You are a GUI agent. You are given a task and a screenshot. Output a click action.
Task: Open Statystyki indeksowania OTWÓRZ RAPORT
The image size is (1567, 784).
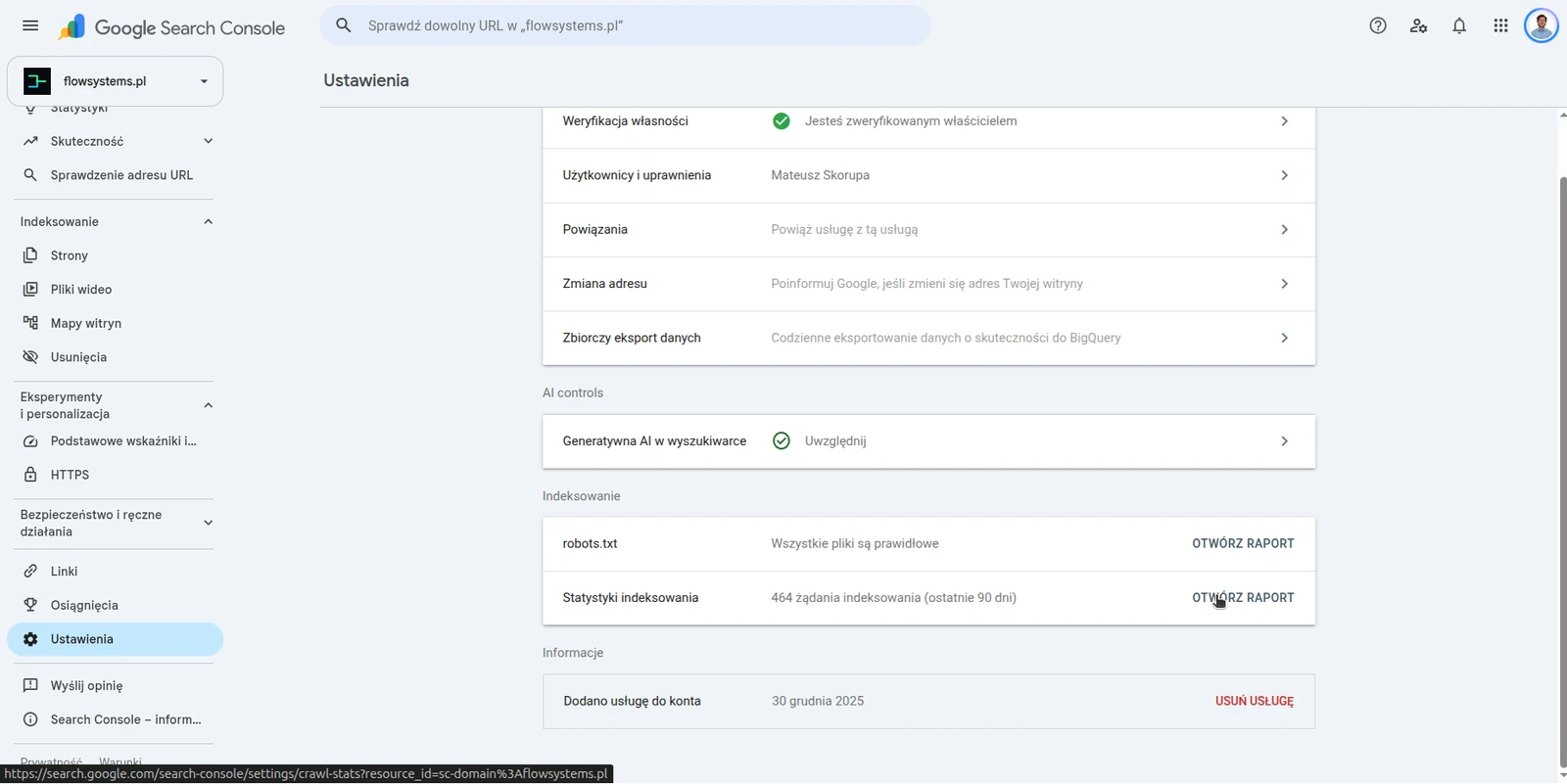coord(1243,598)
